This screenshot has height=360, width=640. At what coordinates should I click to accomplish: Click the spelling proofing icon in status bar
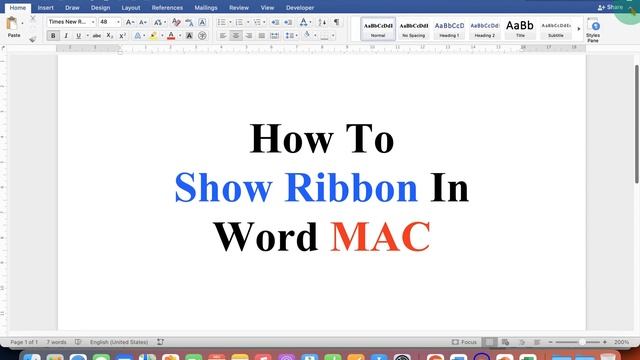click(x=78, y=342)
